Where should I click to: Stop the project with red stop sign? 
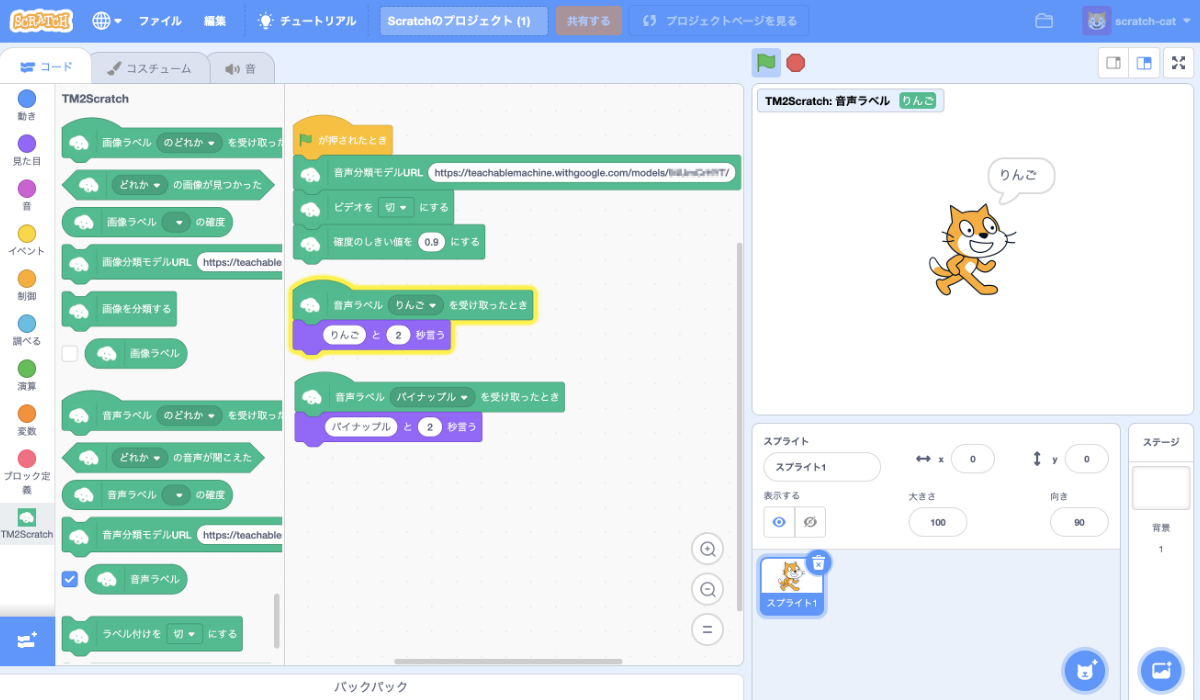[x=795, y=63]
